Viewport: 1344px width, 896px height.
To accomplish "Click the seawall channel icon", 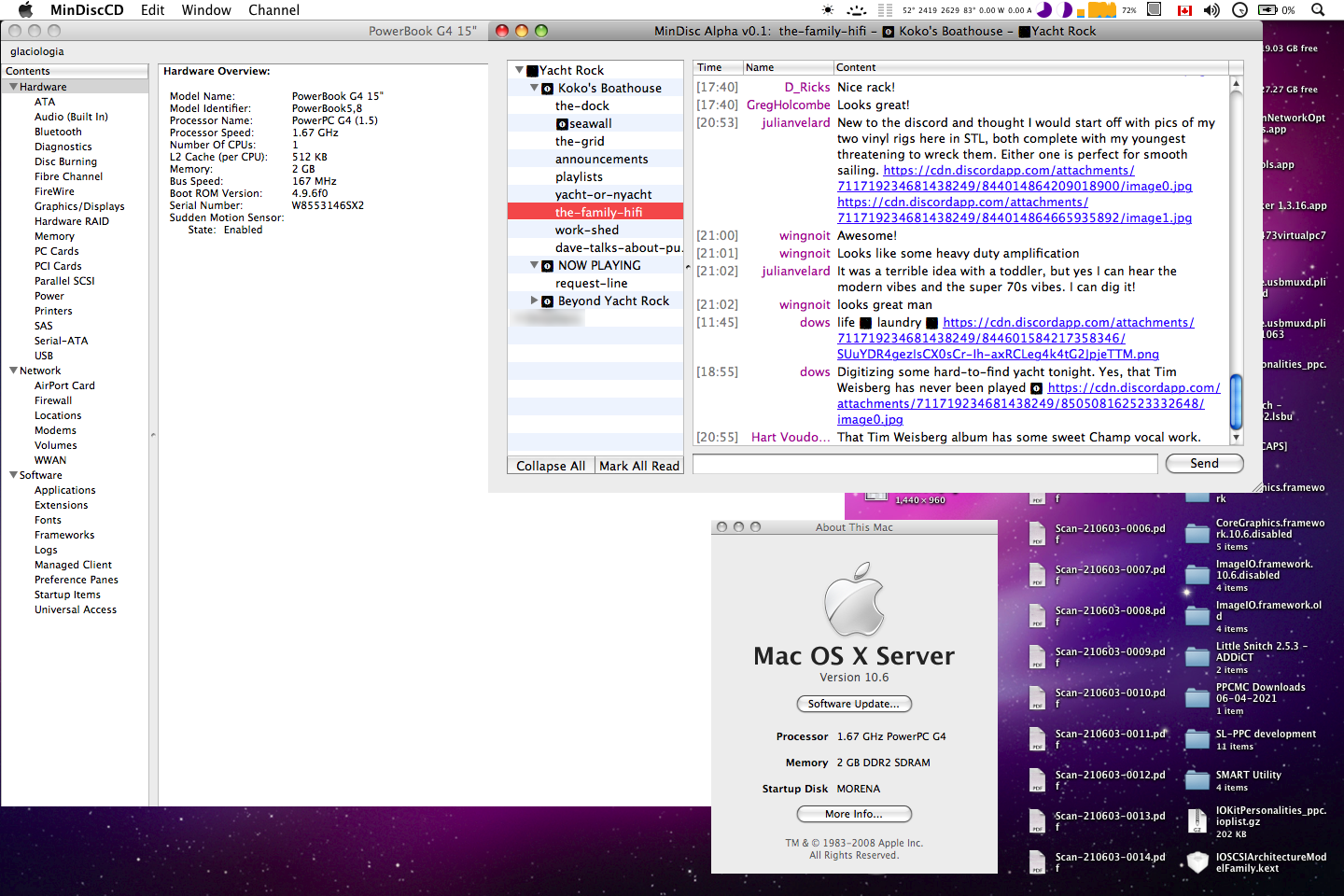I will pos(562,124).
